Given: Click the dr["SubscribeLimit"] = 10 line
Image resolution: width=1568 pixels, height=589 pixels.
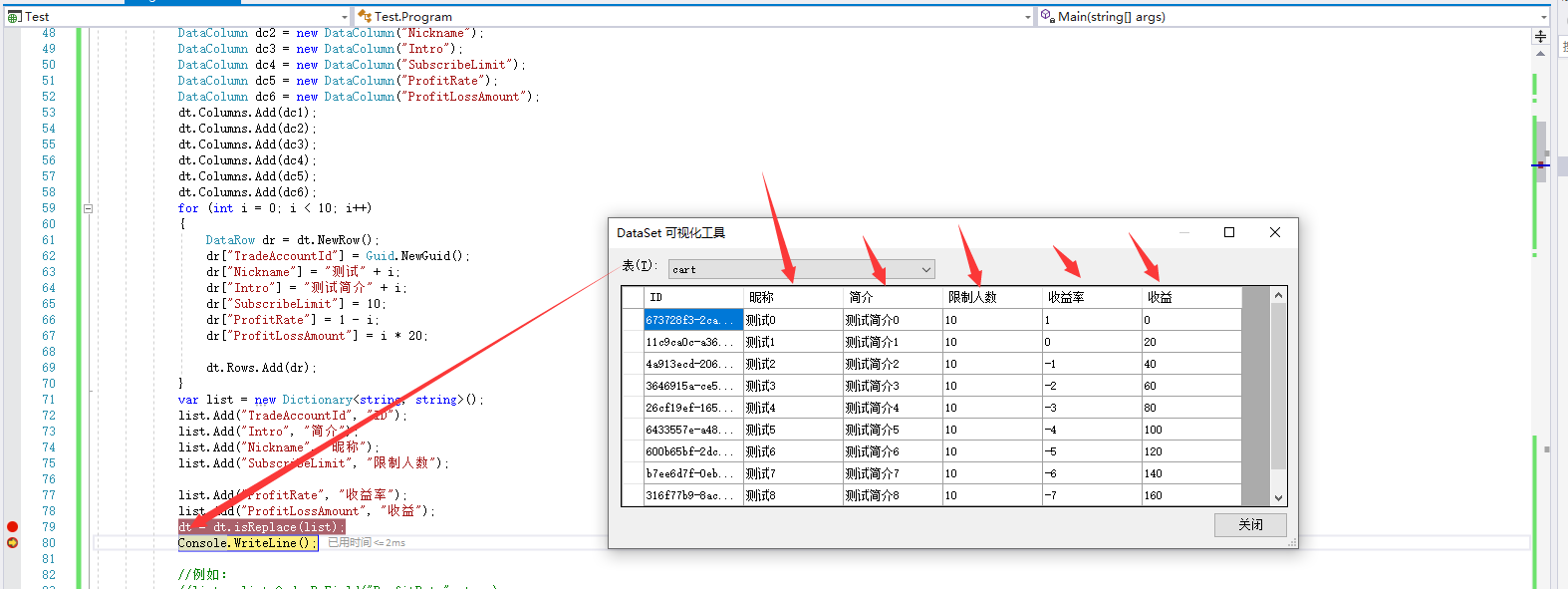Looking at the screenshot, I should coord(296,304).
